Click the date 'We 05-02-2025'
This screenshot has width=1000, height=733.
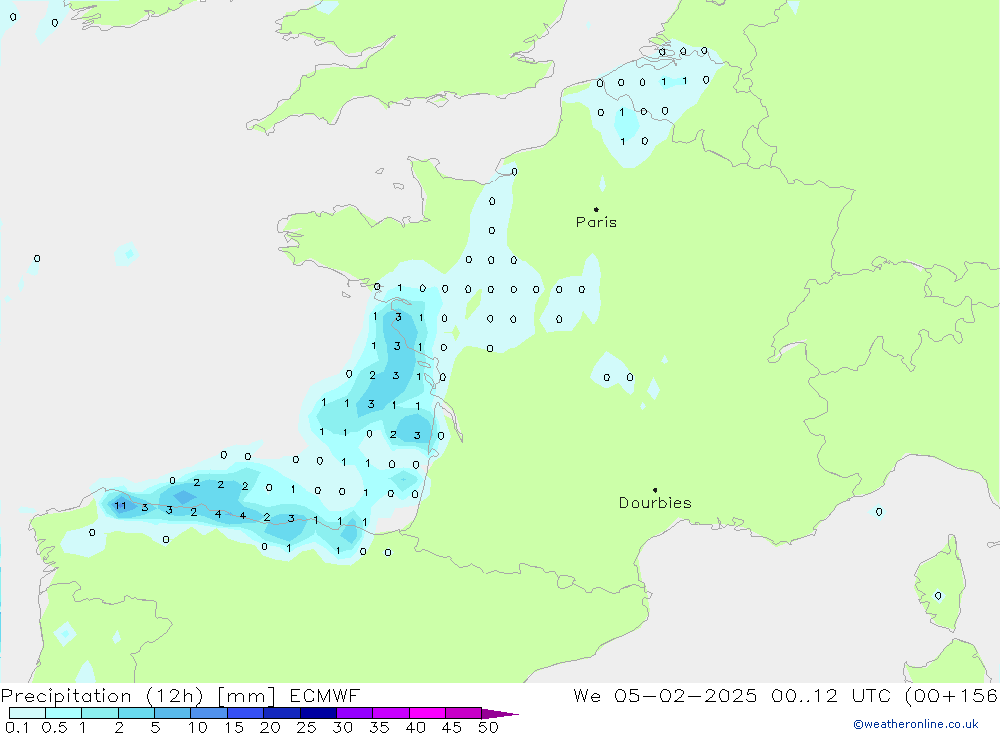pos(665,695)
